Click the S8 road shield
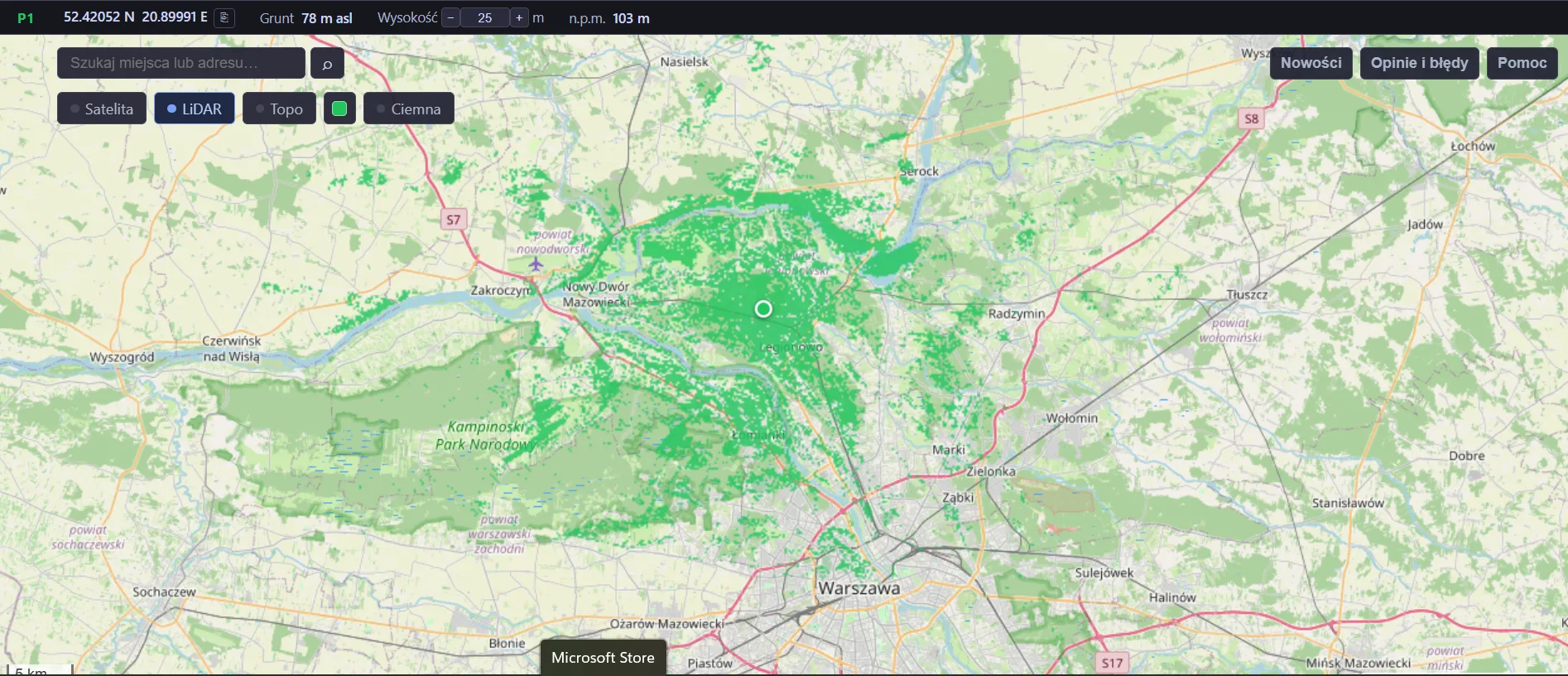 [x=1251, y=118]
